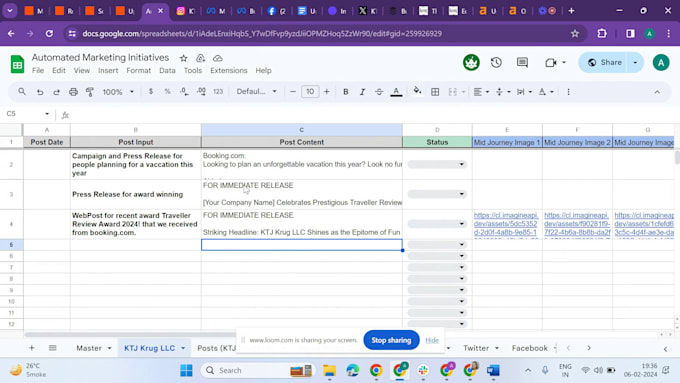
Task: Toggle italic formatting
Action: (x=362, y=92)
